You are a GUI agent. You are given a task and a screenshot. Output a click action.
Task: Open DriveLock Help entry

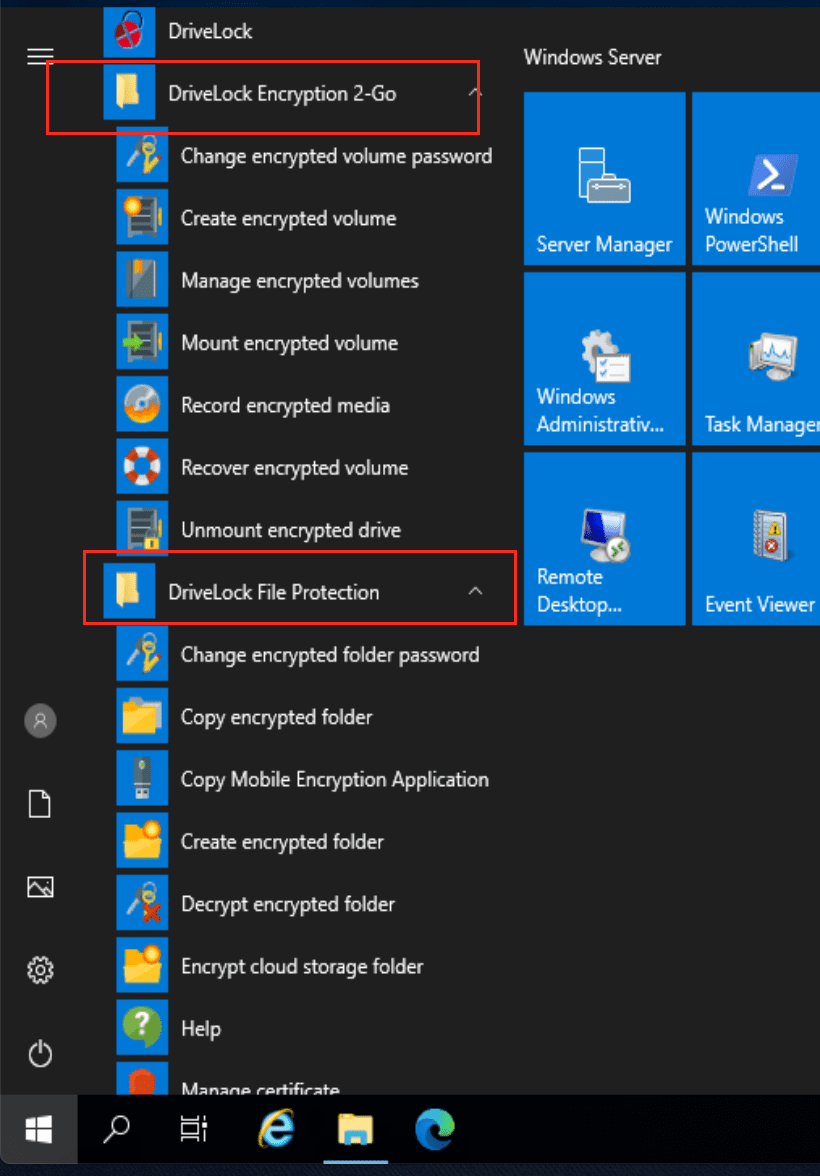coord(200,1029)
